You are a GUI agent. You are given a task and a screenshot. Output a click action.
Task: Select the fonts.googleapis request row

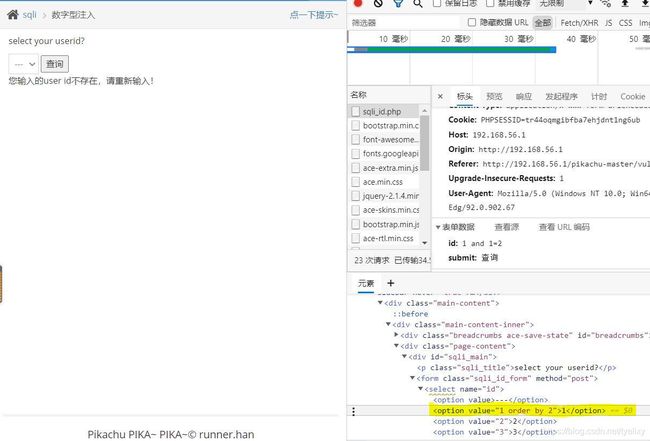pos(385,154)
